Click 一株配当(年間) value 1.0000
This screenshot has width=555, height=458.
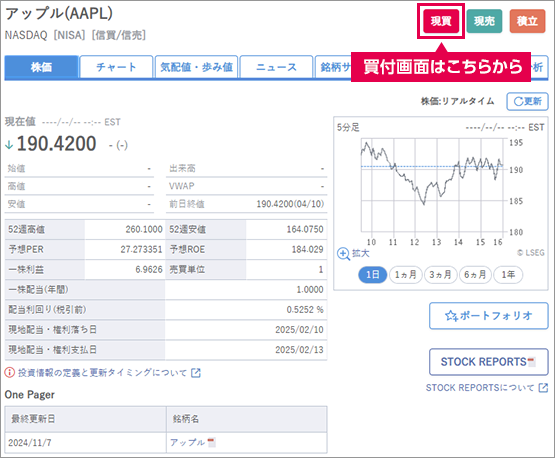tap(310, 290)
